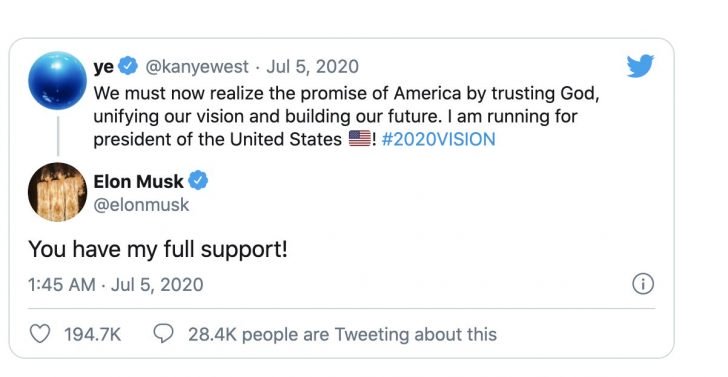Viewport: 728px width, 377px height.
Task: Click the reply speech bubble icon
Action: click(163, 333)
